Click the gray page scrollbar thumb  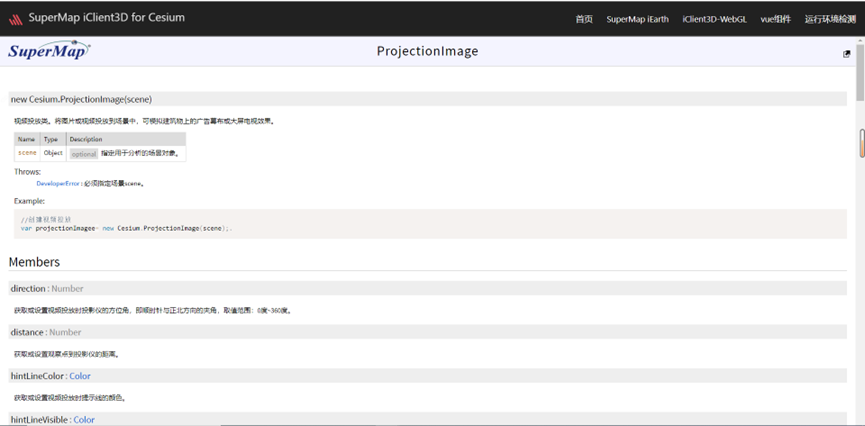click(860, 72)
